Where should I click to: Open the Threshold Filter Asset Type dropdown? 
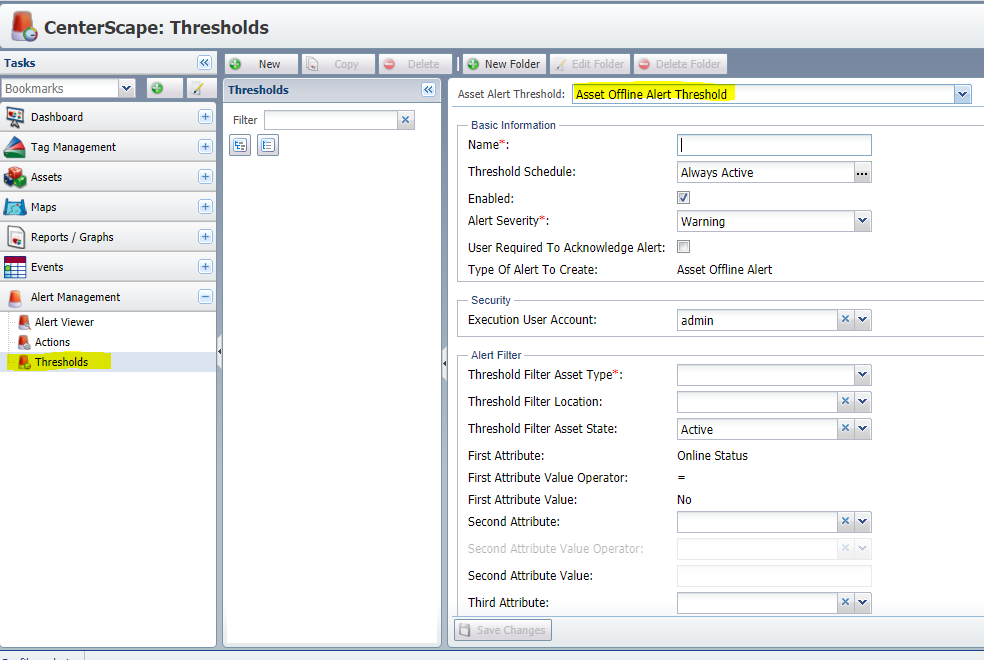point(862,375)
